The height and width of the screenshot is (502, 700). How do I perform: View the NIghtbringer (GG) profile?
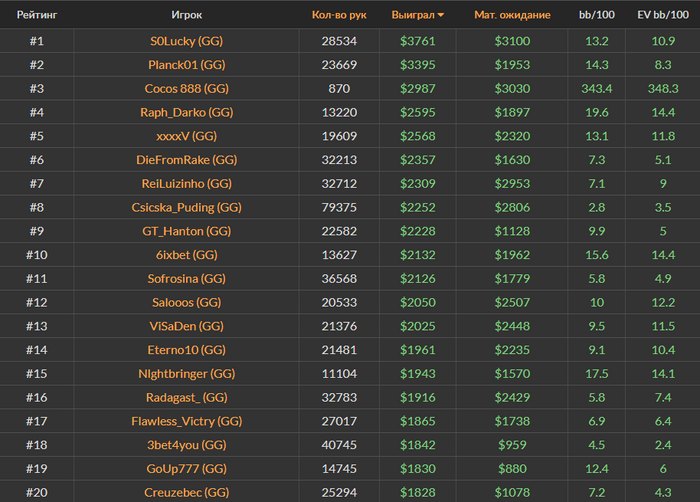[x=186, y=373]
